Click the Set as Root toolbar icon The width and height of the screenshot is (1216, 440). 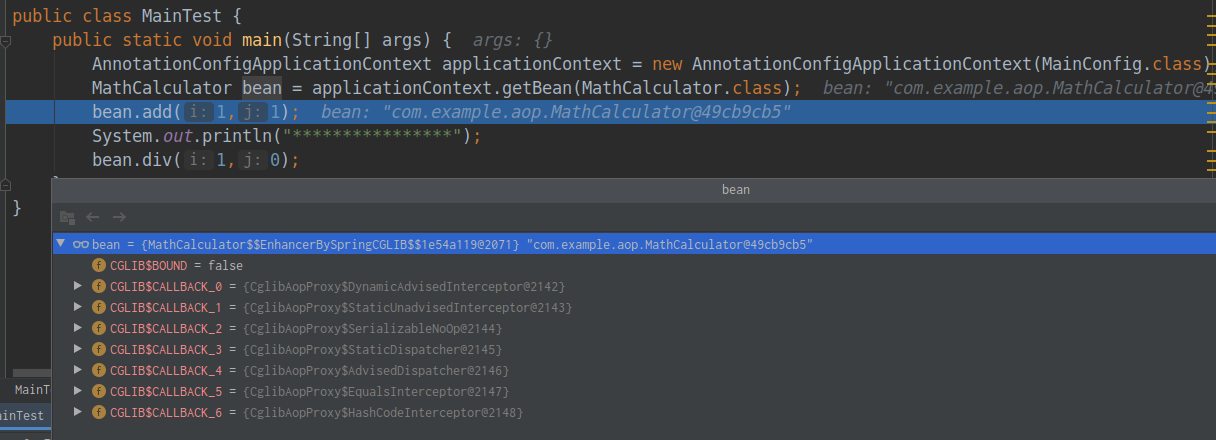click(67, 217)
